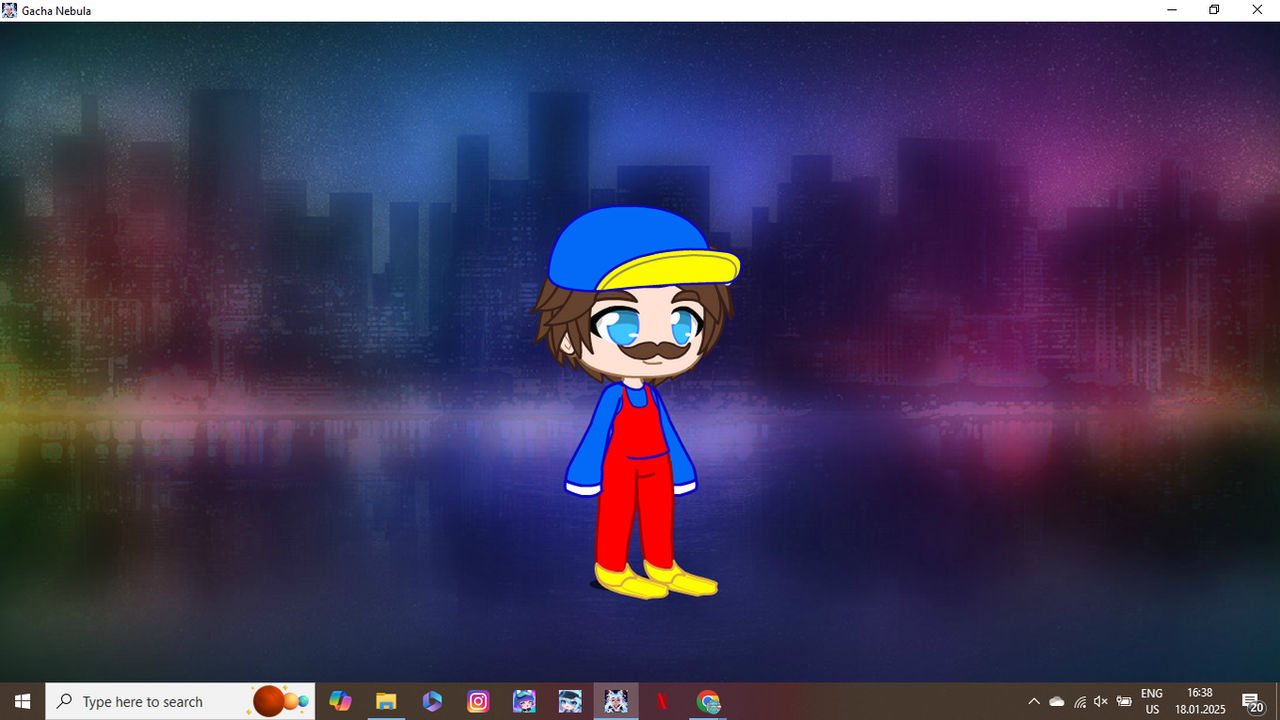Switch the ENG US input language
The image size is (1280, 720).
pyautogui.click(x=1152, y=701)
